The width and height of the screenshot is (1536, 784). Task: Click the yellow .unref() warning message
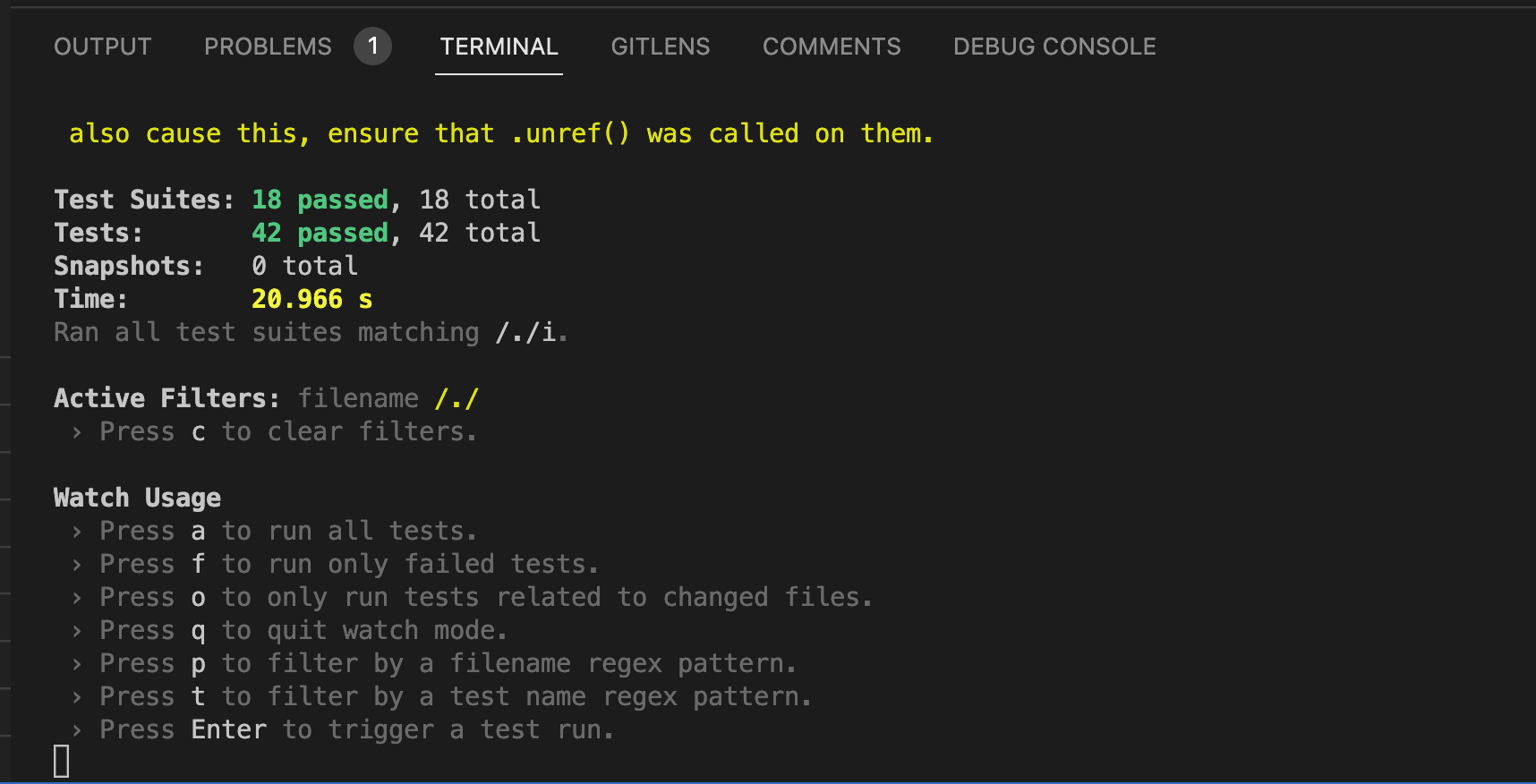click(499, 132)
